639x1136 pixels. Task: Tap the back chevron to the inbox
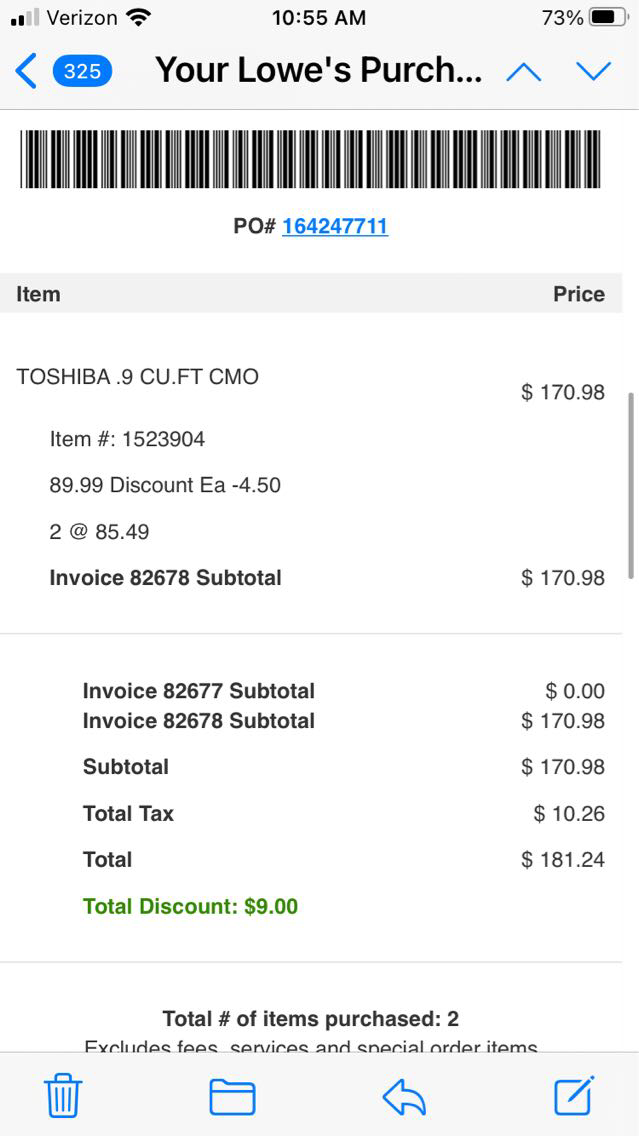(27, 71)
